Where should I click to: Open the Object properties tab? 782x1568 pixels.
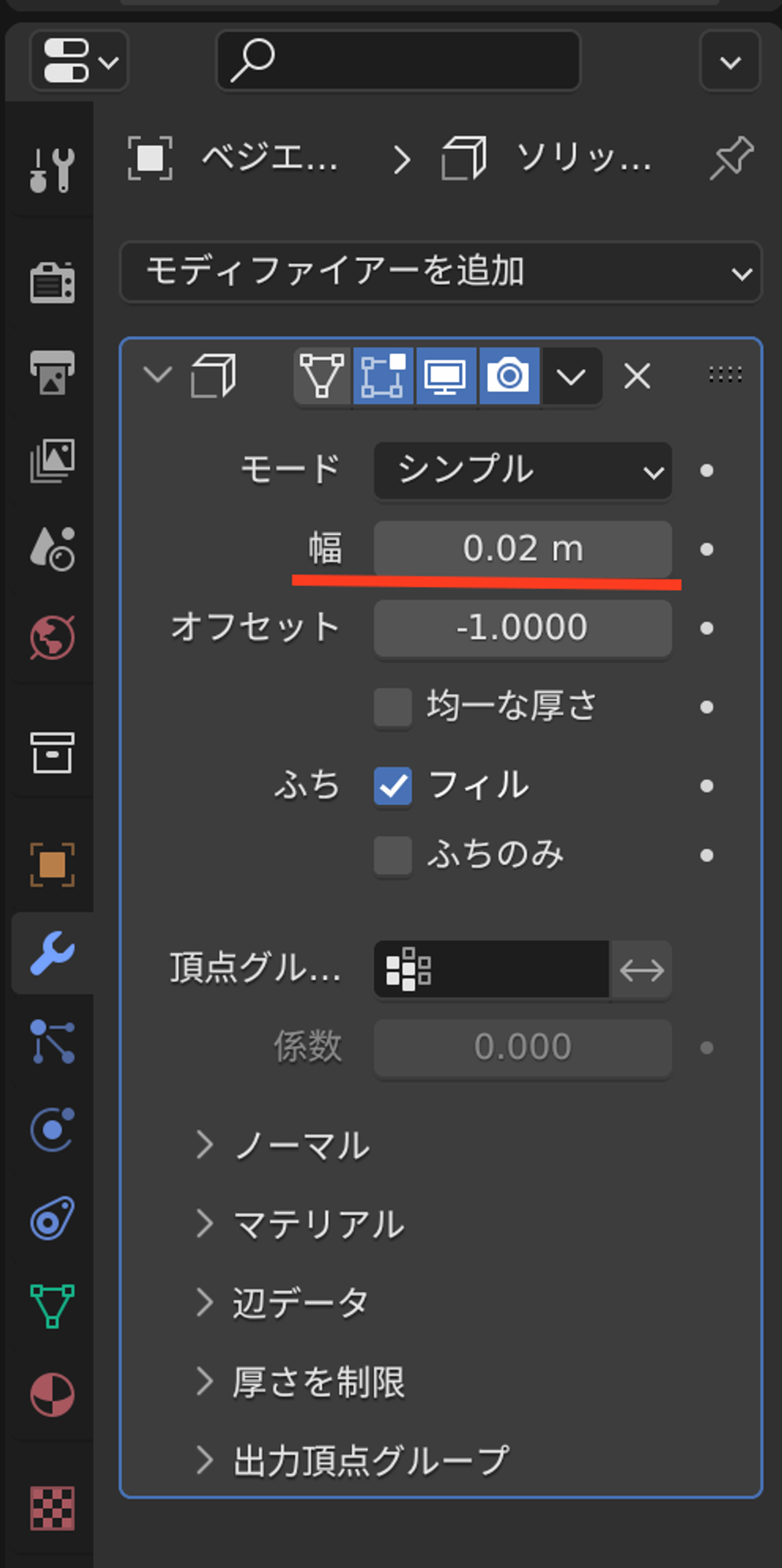52,864
